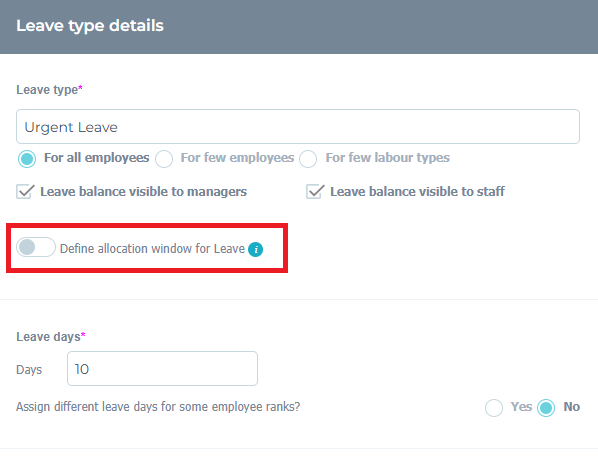The image size is (598, 465).
Task: Choose the For few employees radio button
Action: (x=164, y=159)
